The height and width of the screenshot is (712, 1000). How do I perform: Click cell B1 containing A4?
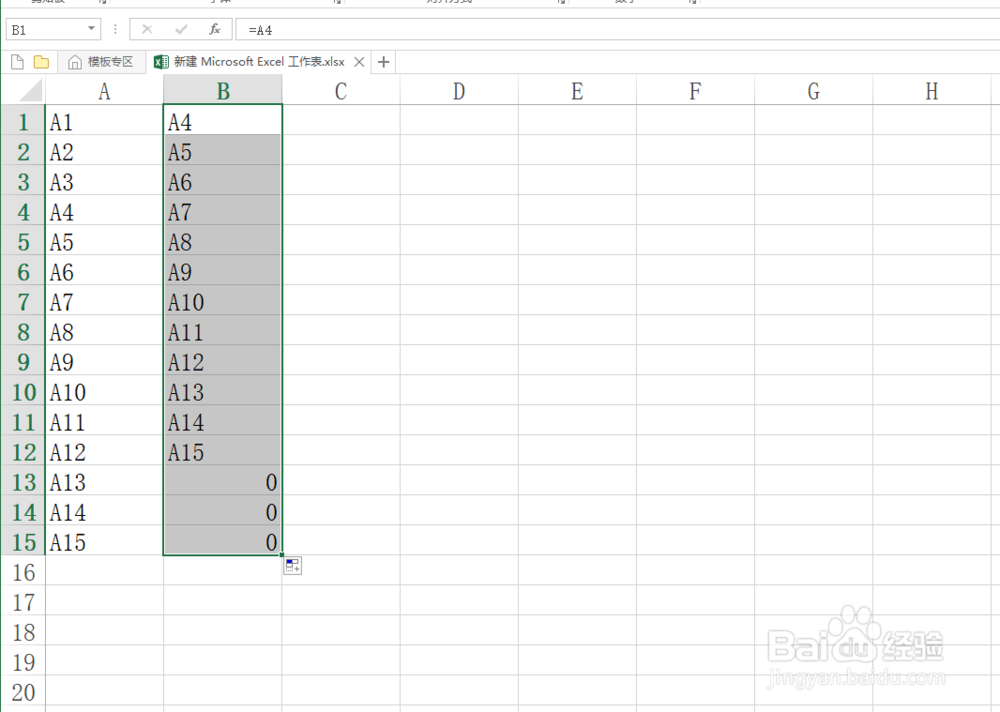223,120
